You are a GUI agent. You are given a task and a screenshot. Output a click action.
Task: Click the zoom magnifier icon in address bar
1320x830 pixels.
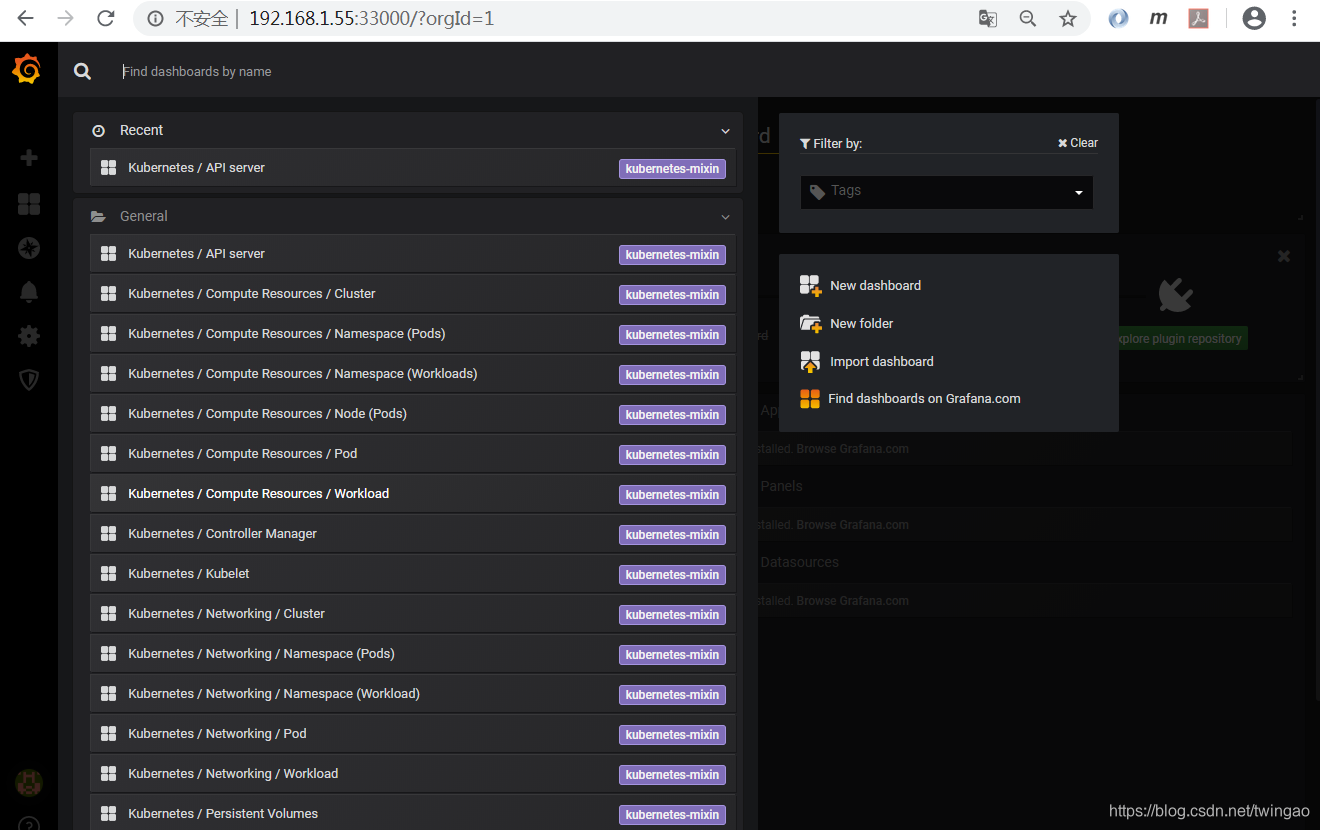(x=1027, y=18)
